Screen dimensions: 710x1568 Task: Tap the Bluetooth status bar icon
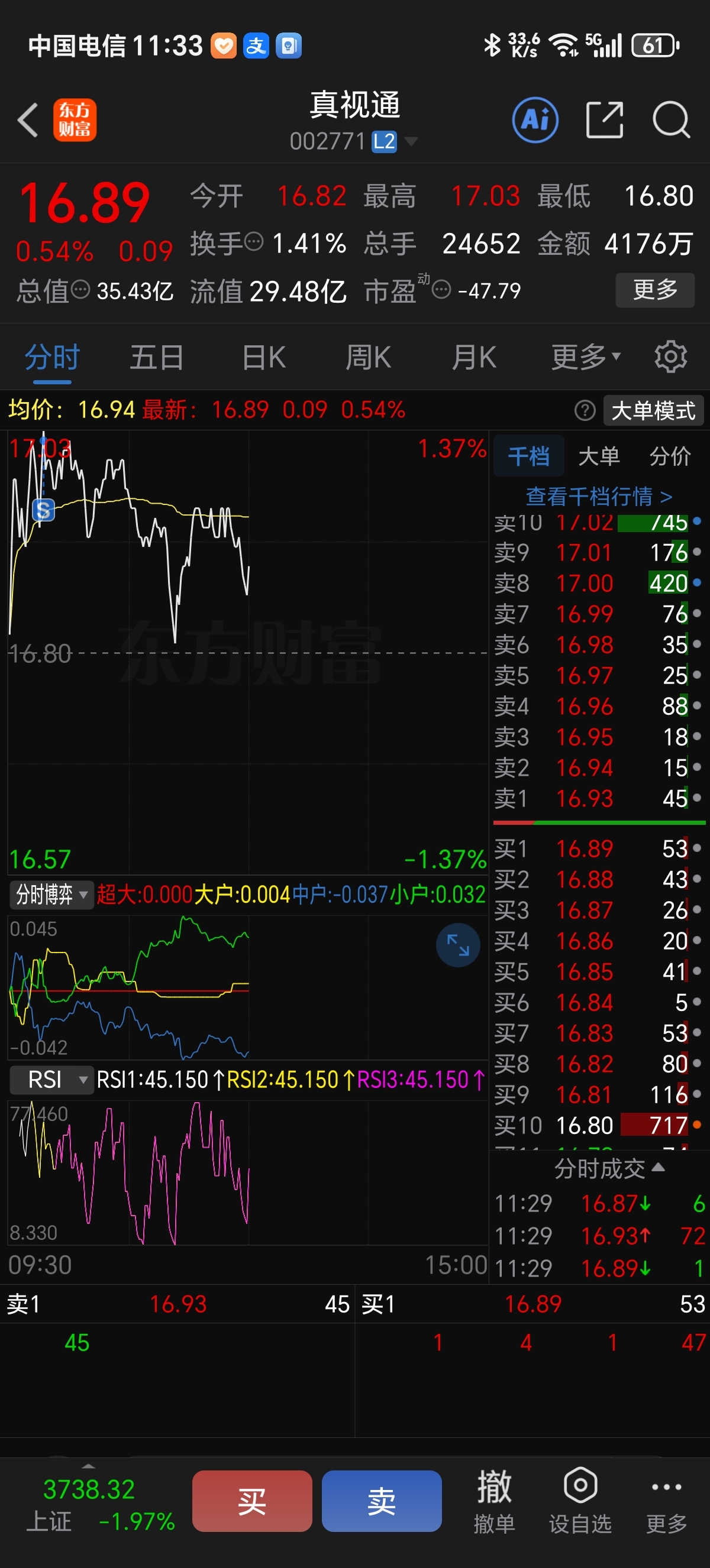pos(492,45)
